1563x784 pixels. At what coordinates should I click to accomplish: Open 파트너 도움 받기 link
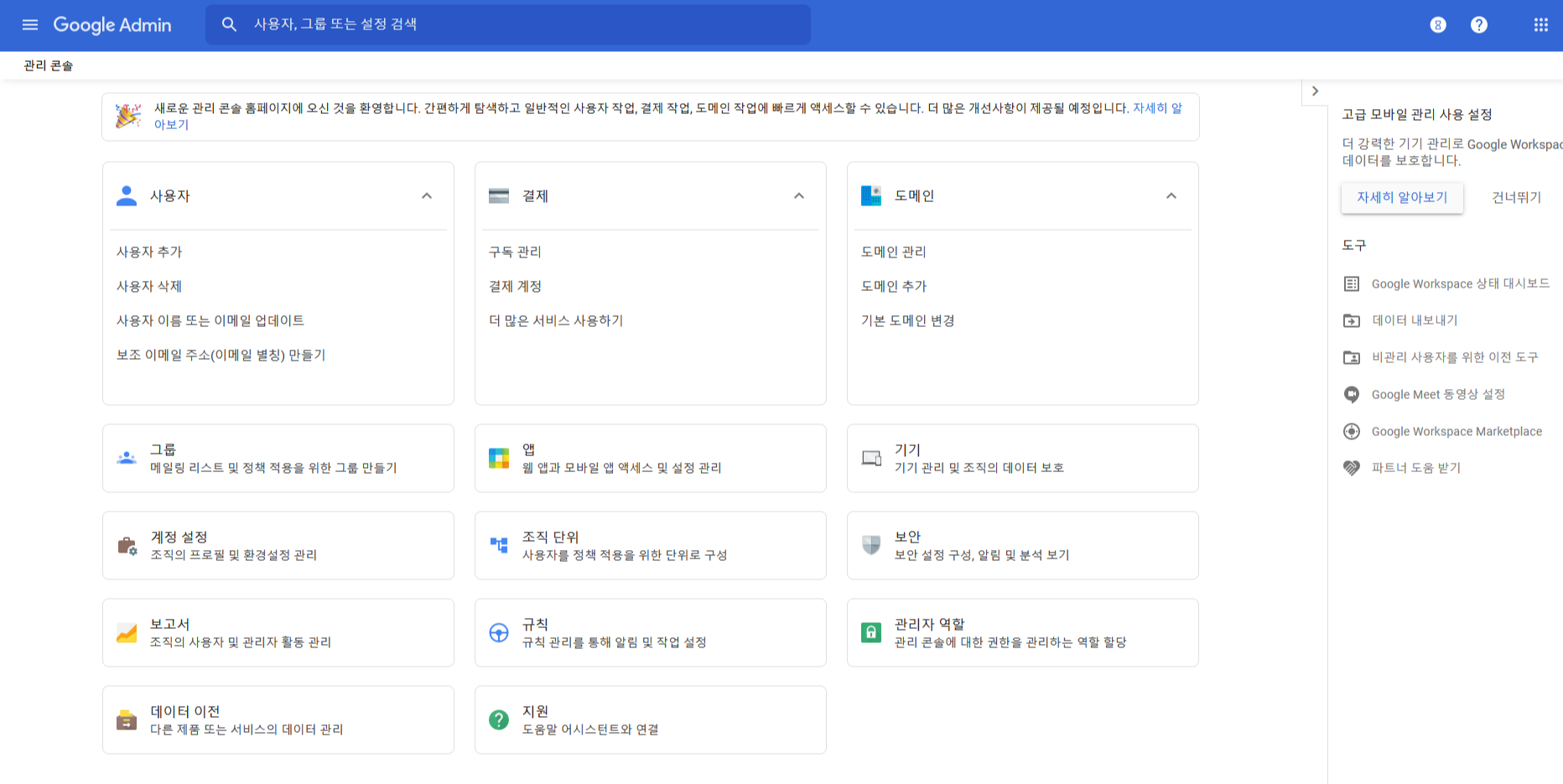[x=1416, y=468]
